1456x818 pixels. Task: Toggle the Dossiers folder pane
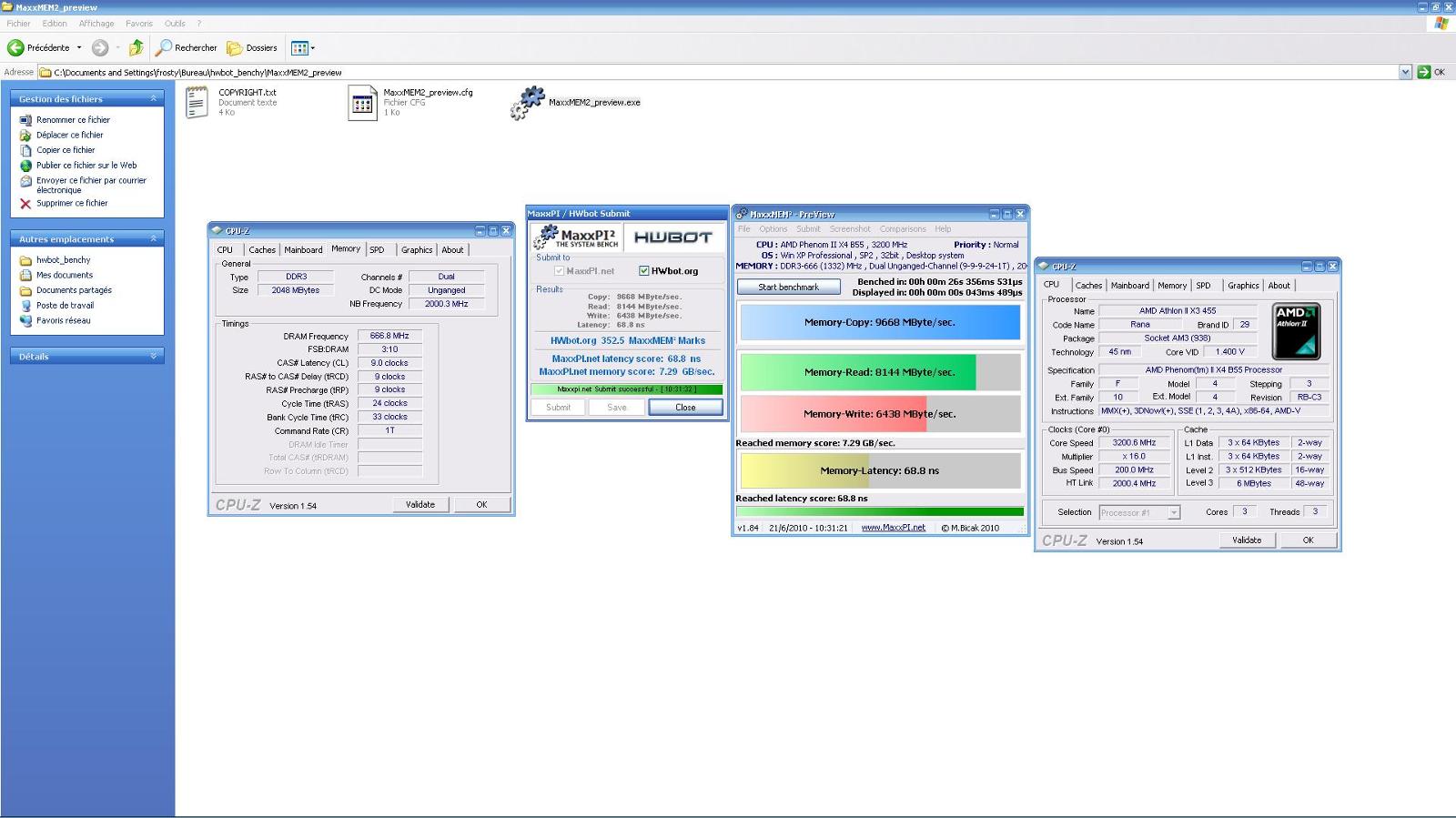click(252, 47)
